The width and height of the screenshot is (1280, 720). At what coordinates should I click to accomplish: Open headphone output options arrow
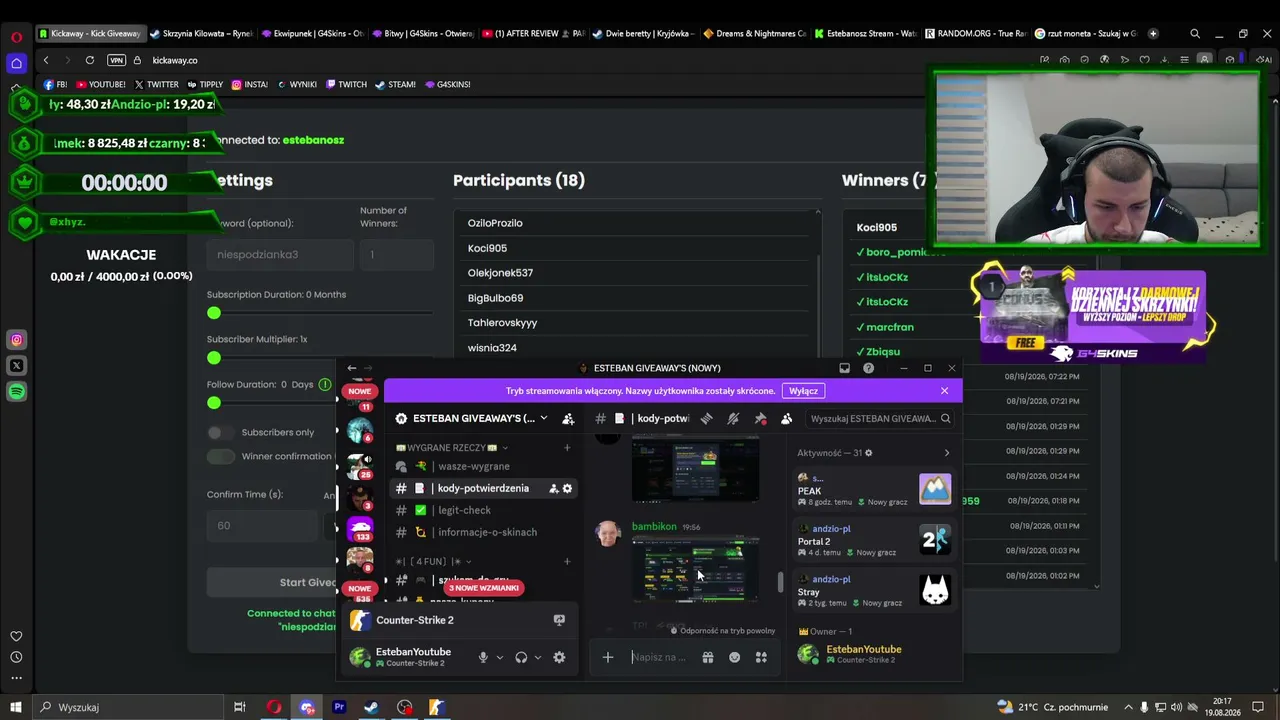(537, 657)
